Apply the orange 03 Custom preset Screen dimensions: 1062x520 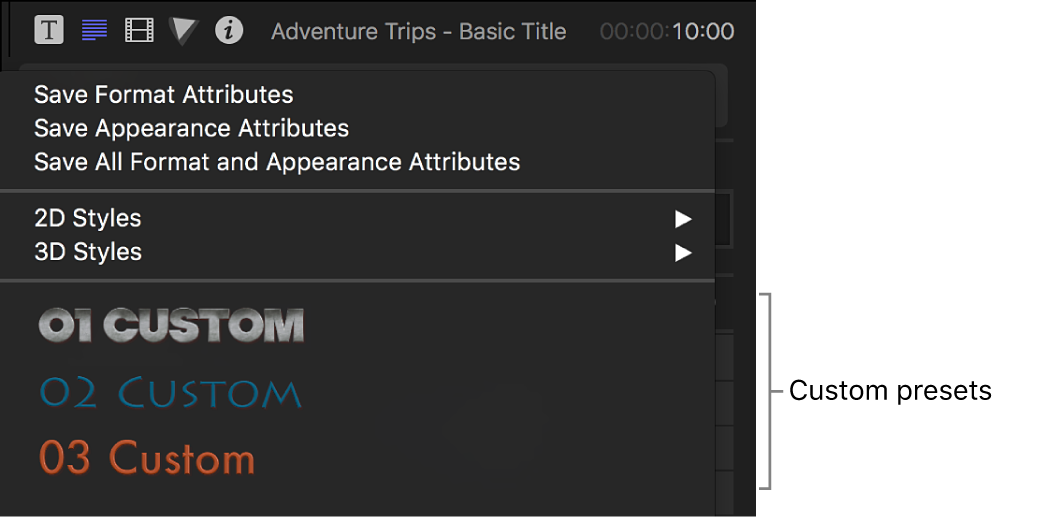147,458
